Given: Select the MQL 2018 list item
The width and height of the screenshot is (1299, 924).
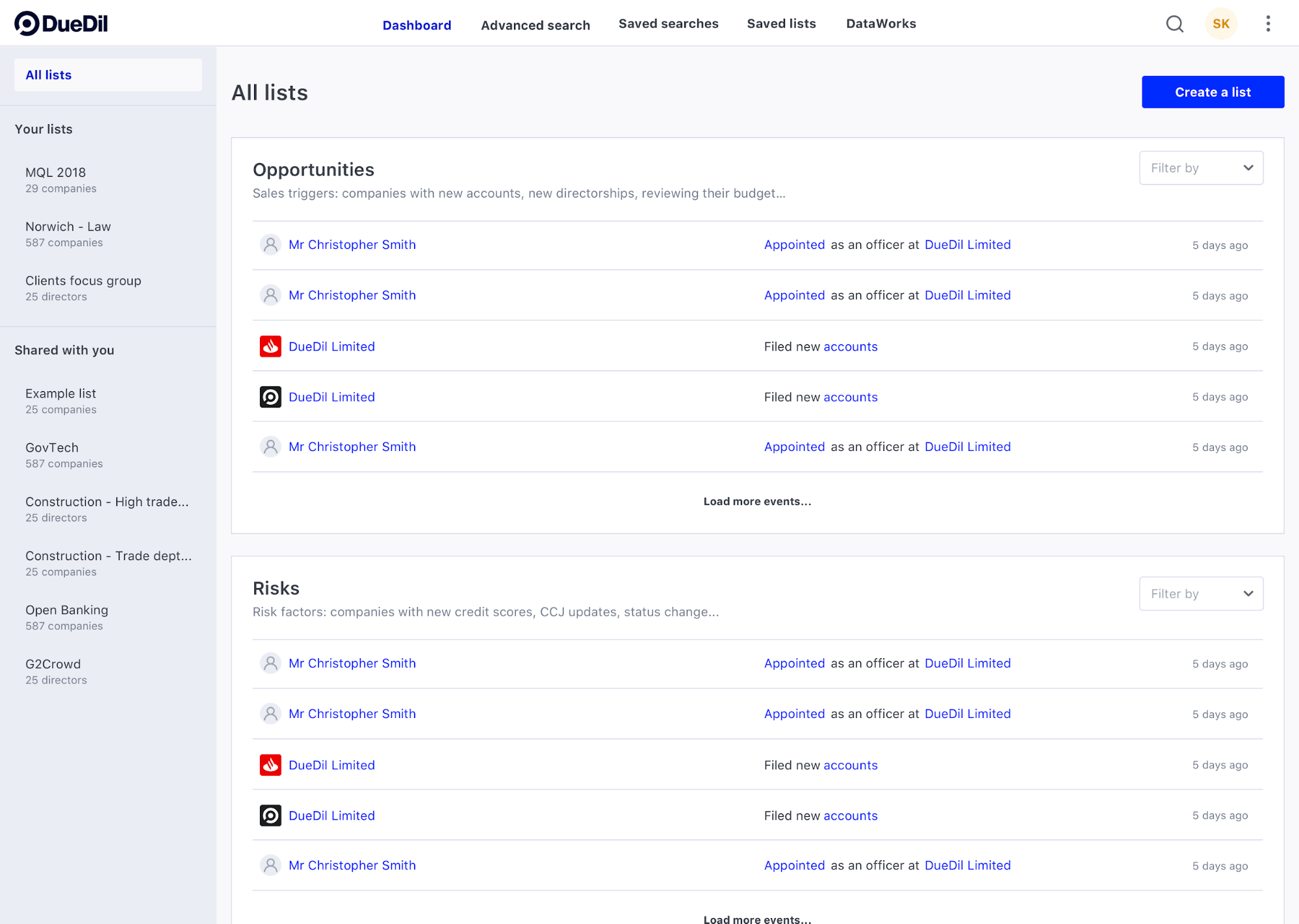Looking at the screenshot, I should coord(56,172).
